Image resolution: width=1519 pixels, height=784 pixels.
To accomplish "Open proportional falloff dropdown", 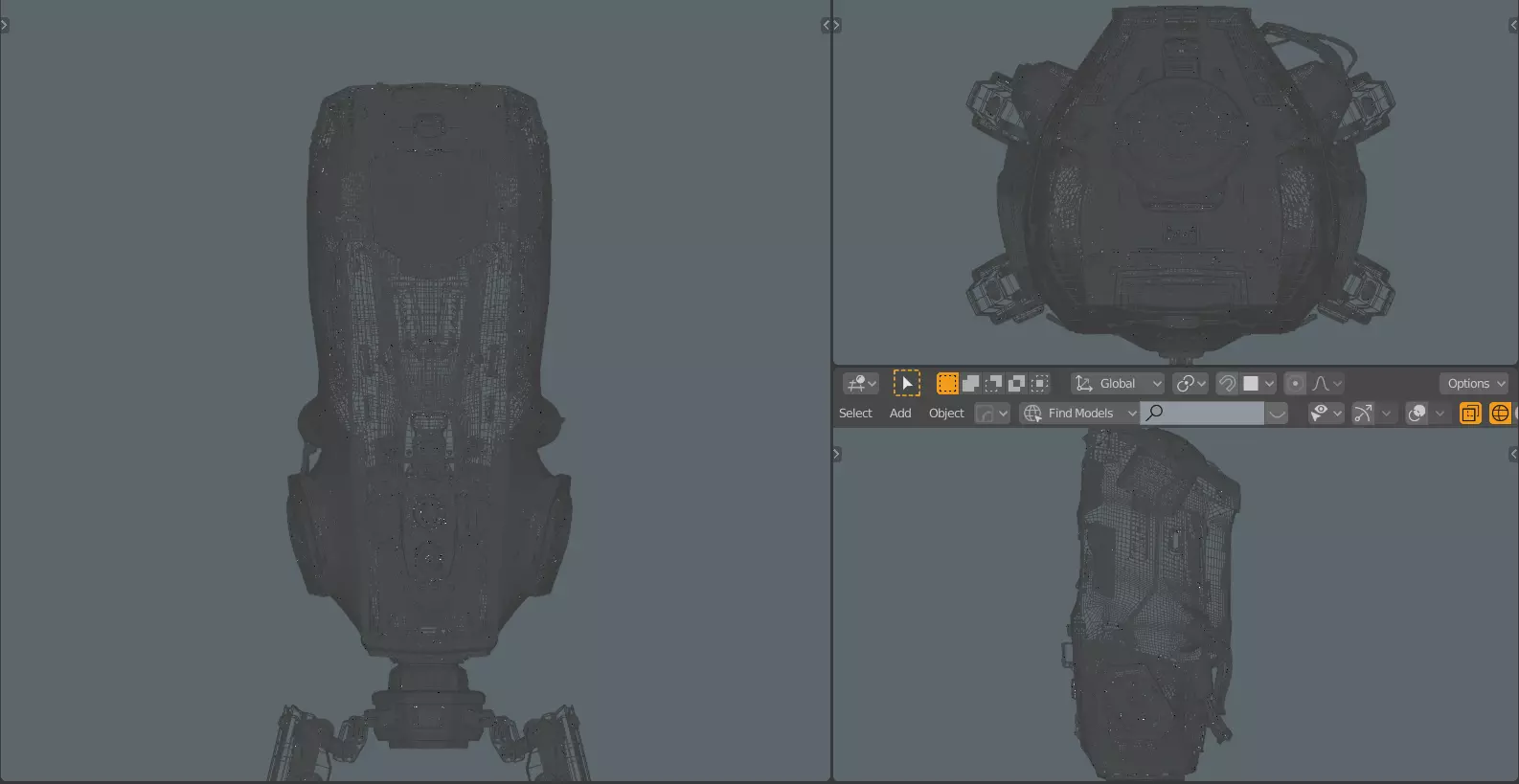I will [x=1326, y=383].
